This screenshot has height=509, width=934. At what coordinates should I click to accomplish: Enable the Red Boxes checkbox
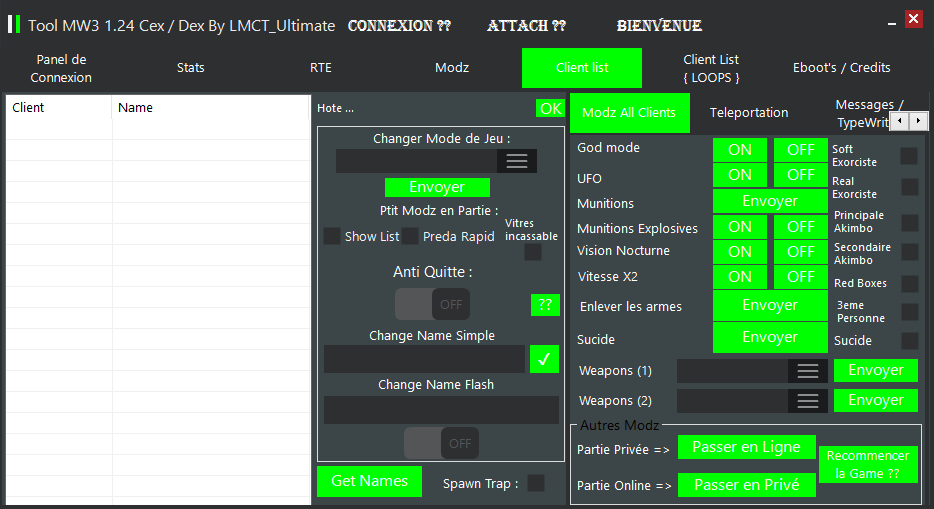[x=909, y=283]
